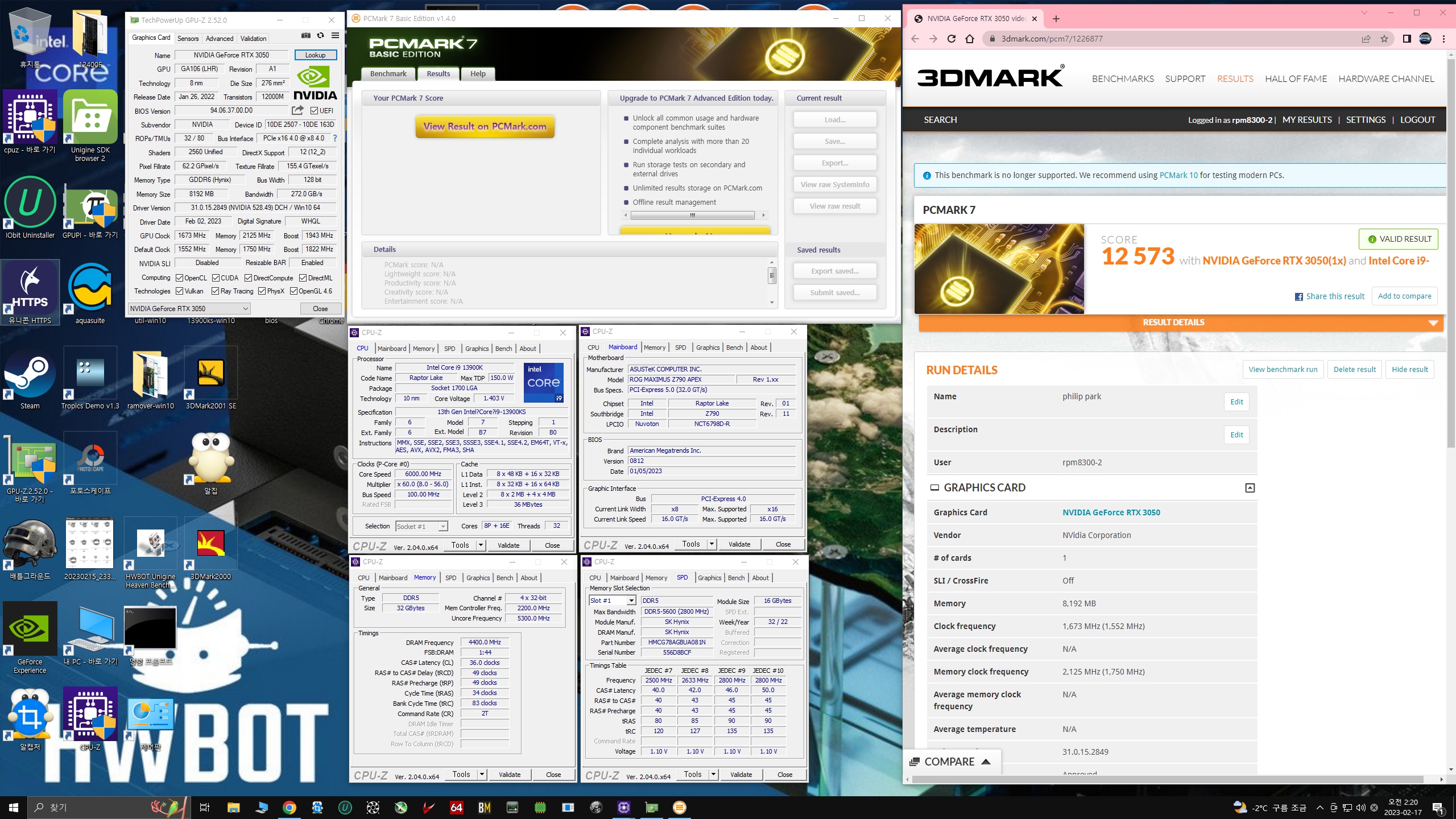Viewport: 1456px width, 819px height.
Task: Click the Lookup button in GPU-Z
Action: [316, 55]
